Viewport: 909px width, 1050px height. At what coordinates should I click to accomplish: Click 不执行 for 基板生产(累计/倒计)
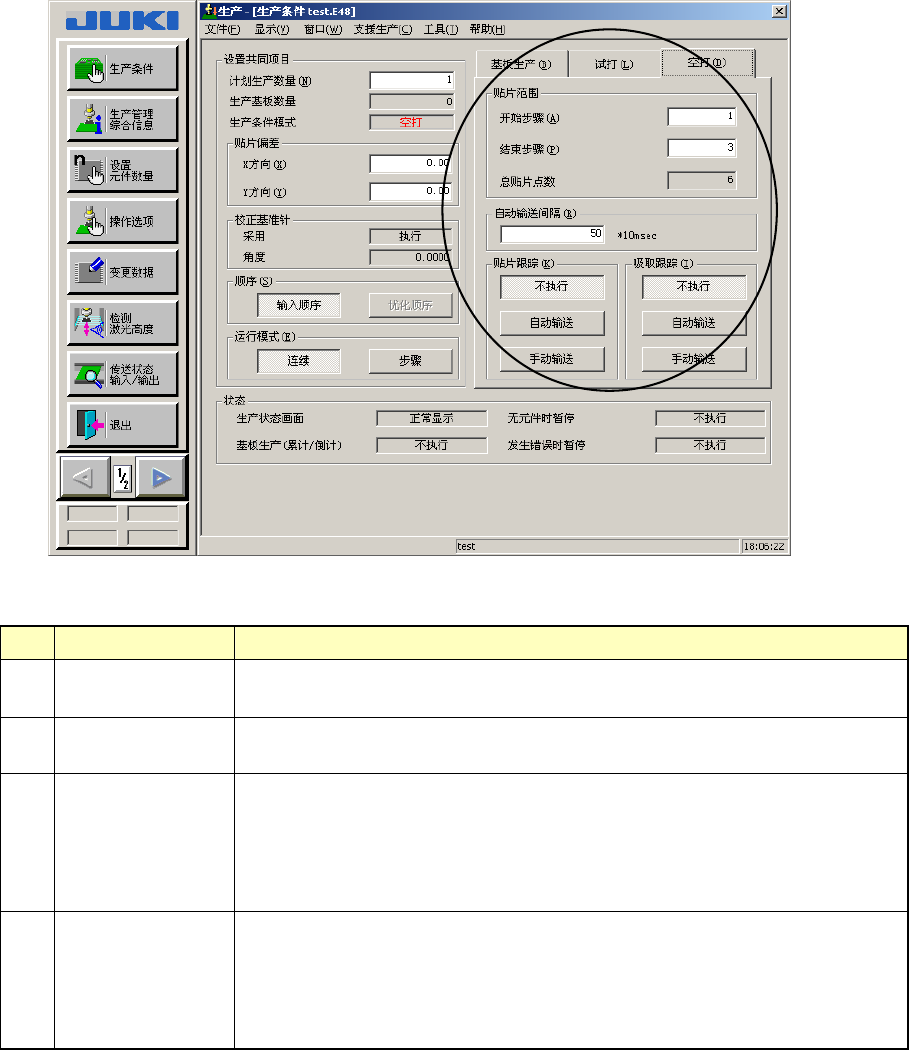point(431,445)
